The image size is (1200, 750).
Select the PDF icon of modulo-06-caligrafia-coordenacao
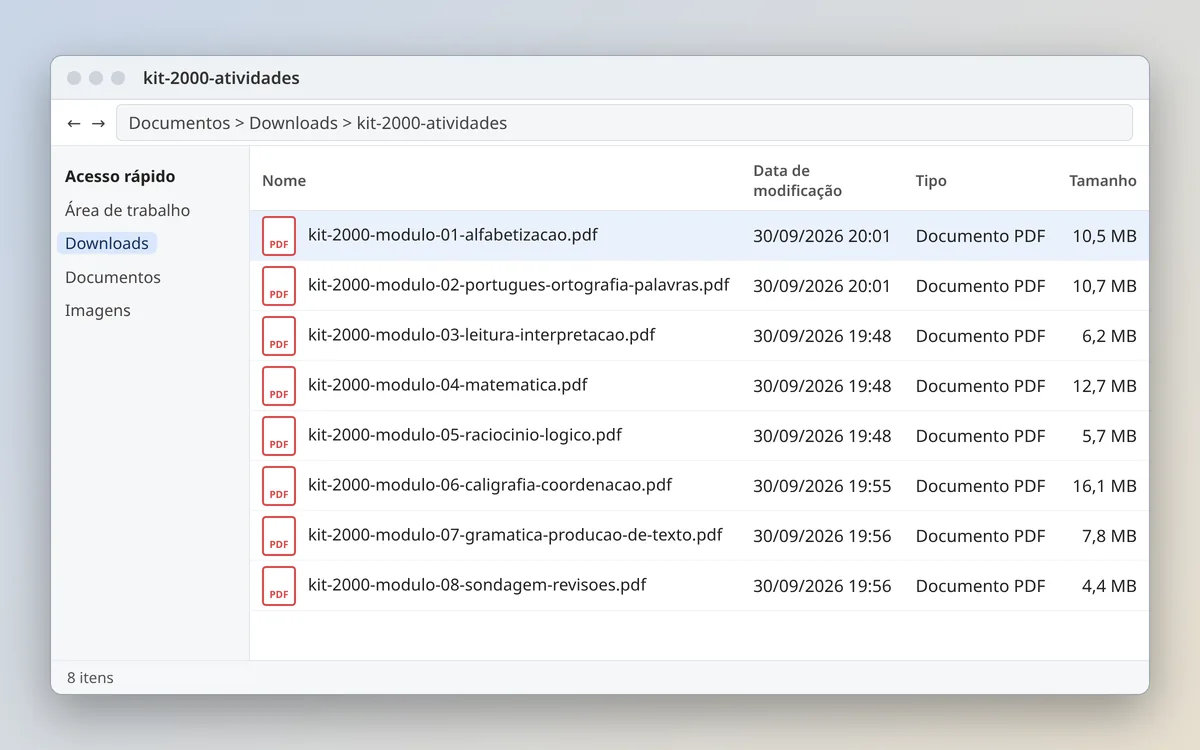tap(279, 486)
